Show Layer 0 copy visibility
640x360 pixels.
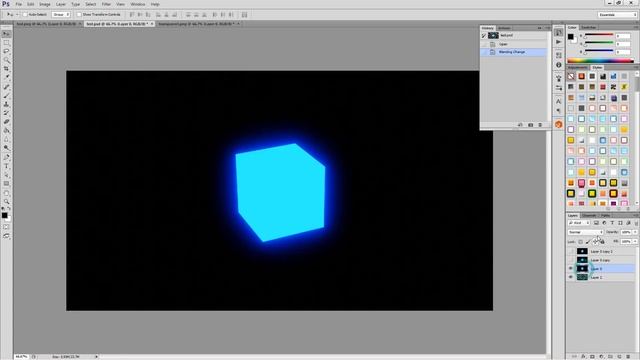point(571,260)
